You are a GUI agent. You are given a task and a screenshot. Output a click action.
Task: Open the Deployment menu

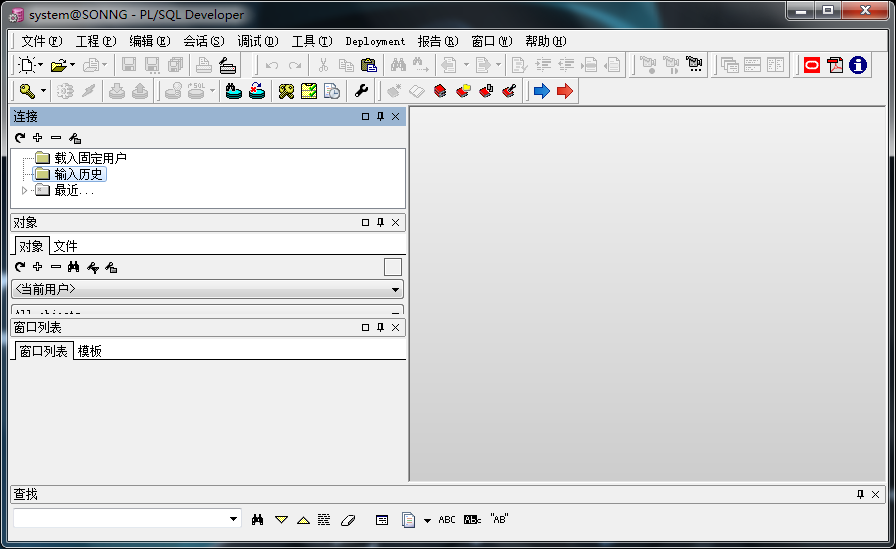tap(375, 41)
